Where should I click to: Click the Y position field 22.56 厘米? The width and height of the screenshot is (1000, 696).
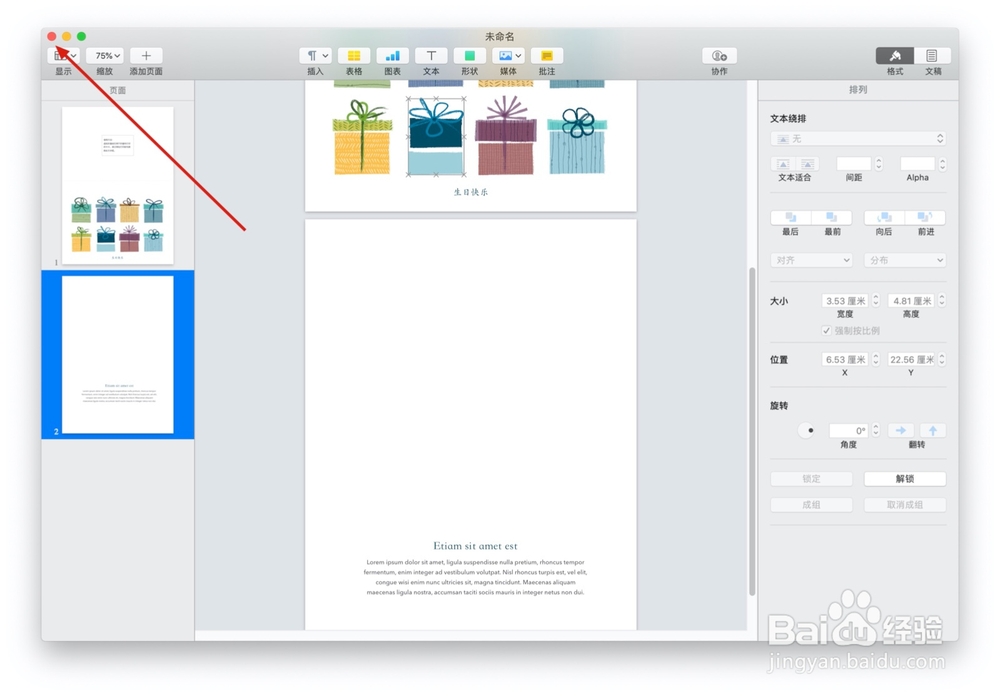click(x=911, y=359)
